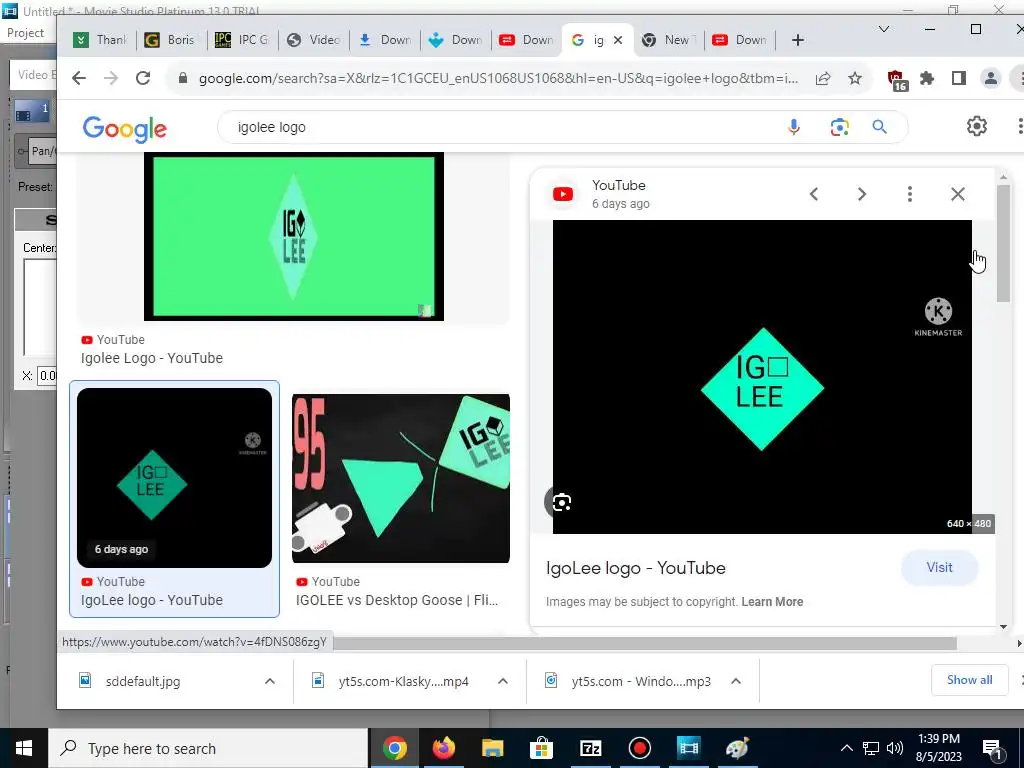Open Google quick settings gear
Screen dimensions: 1024x768
(x=976, y=126)
